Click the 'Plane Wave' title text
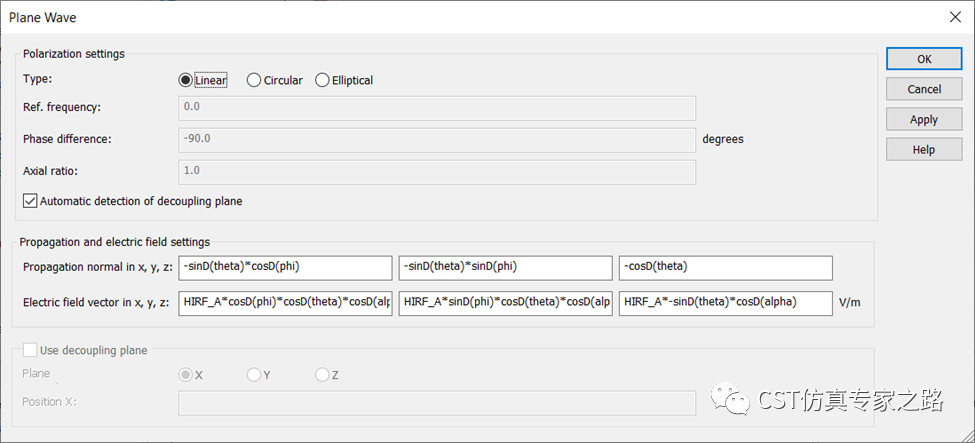 (x=43, y=17)
